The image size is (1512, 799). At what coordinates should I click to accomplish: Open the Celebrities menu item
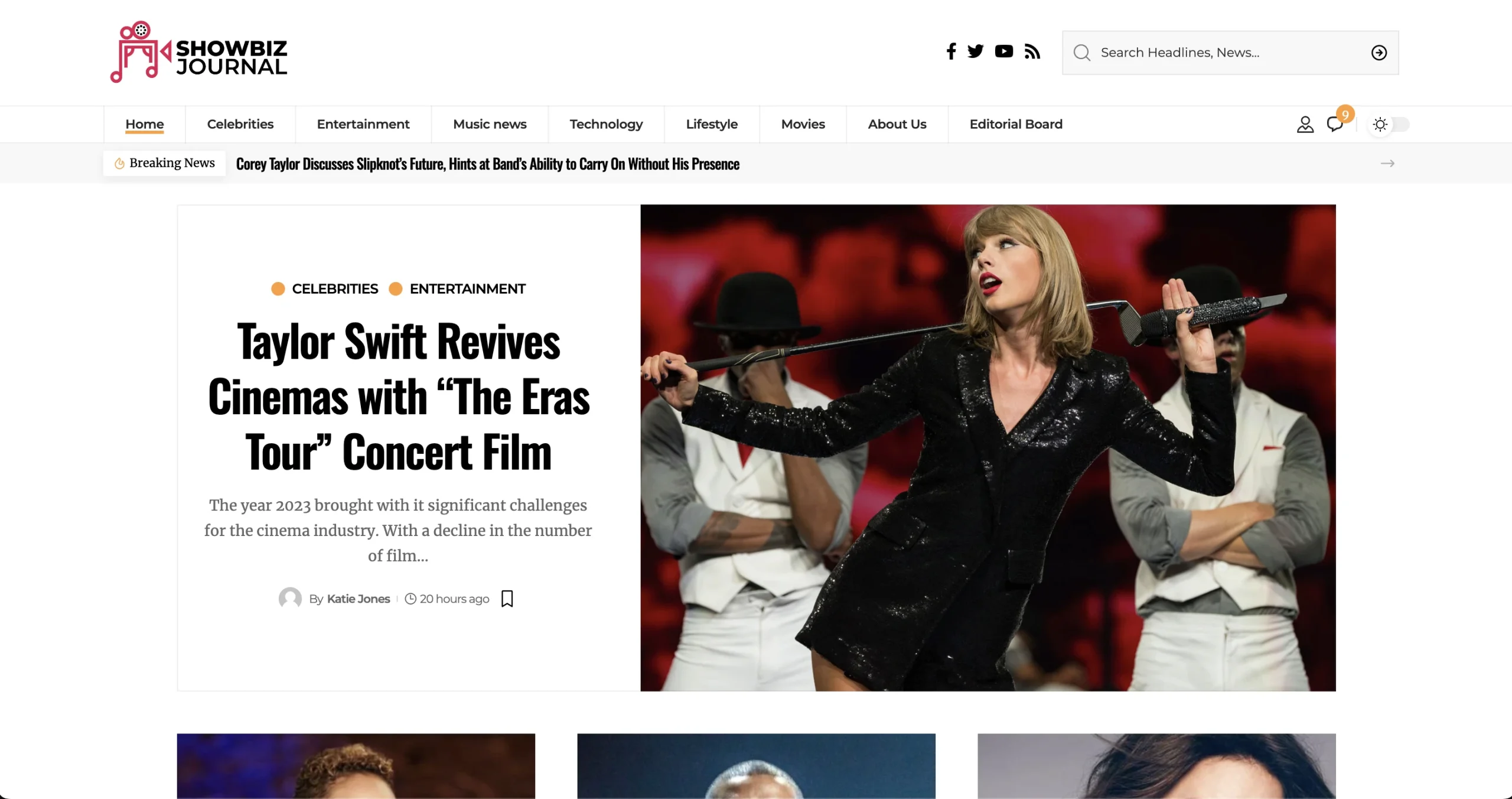[240, 125]
